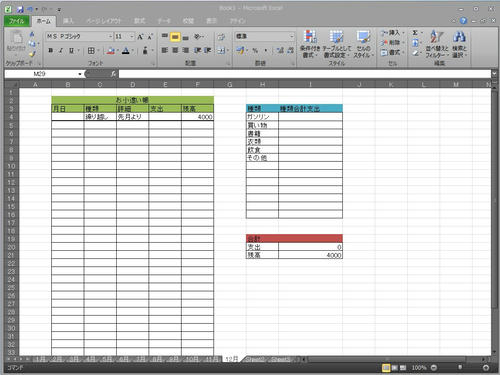Apply the Font Color A swatch

(126, 51)
